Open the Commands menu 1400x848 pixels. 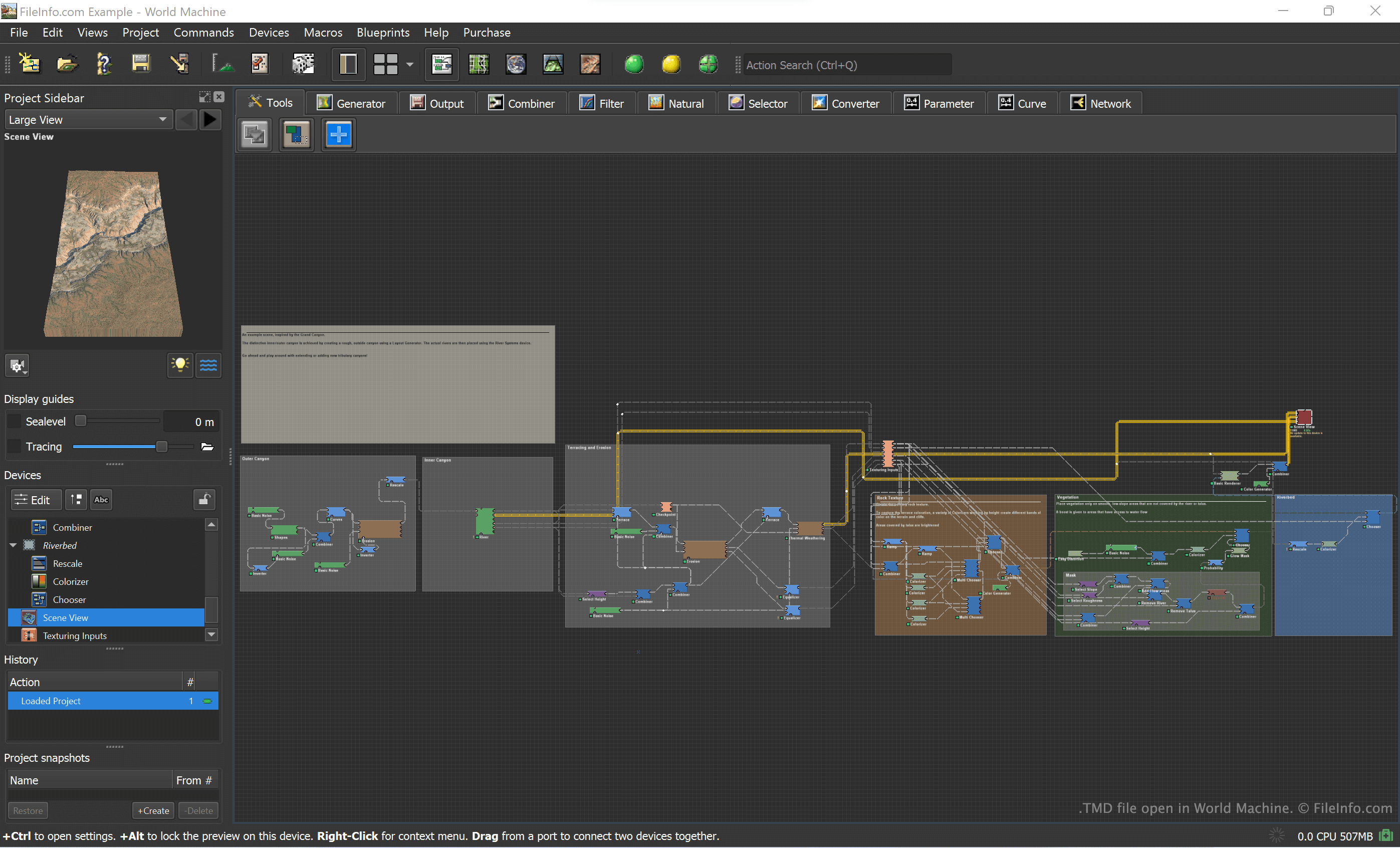pyautogui.click(x=203, y=33)
